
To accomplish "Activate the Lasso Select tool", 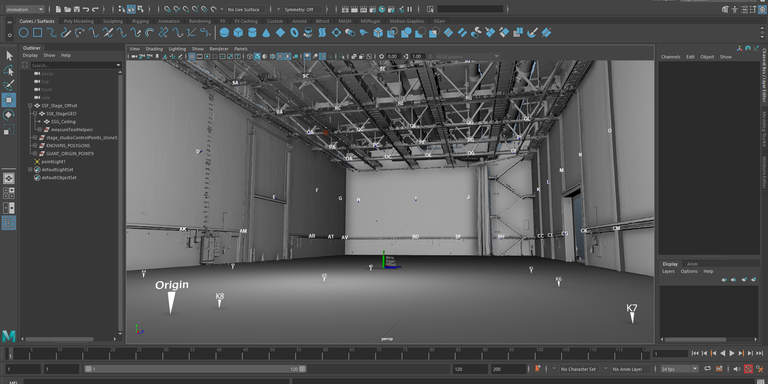I will pyautogui.click(x=9, y=71).
